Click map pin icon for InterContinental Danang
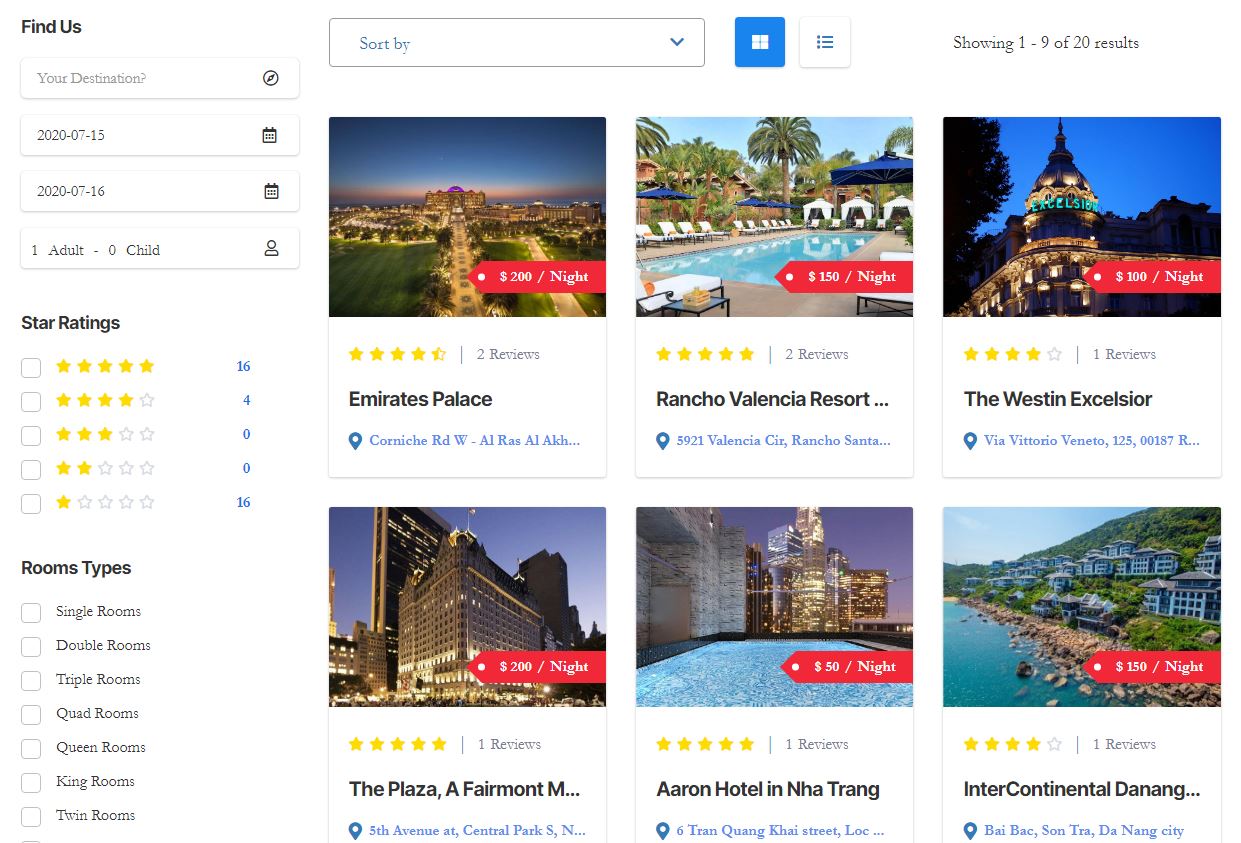 point(970,830)
